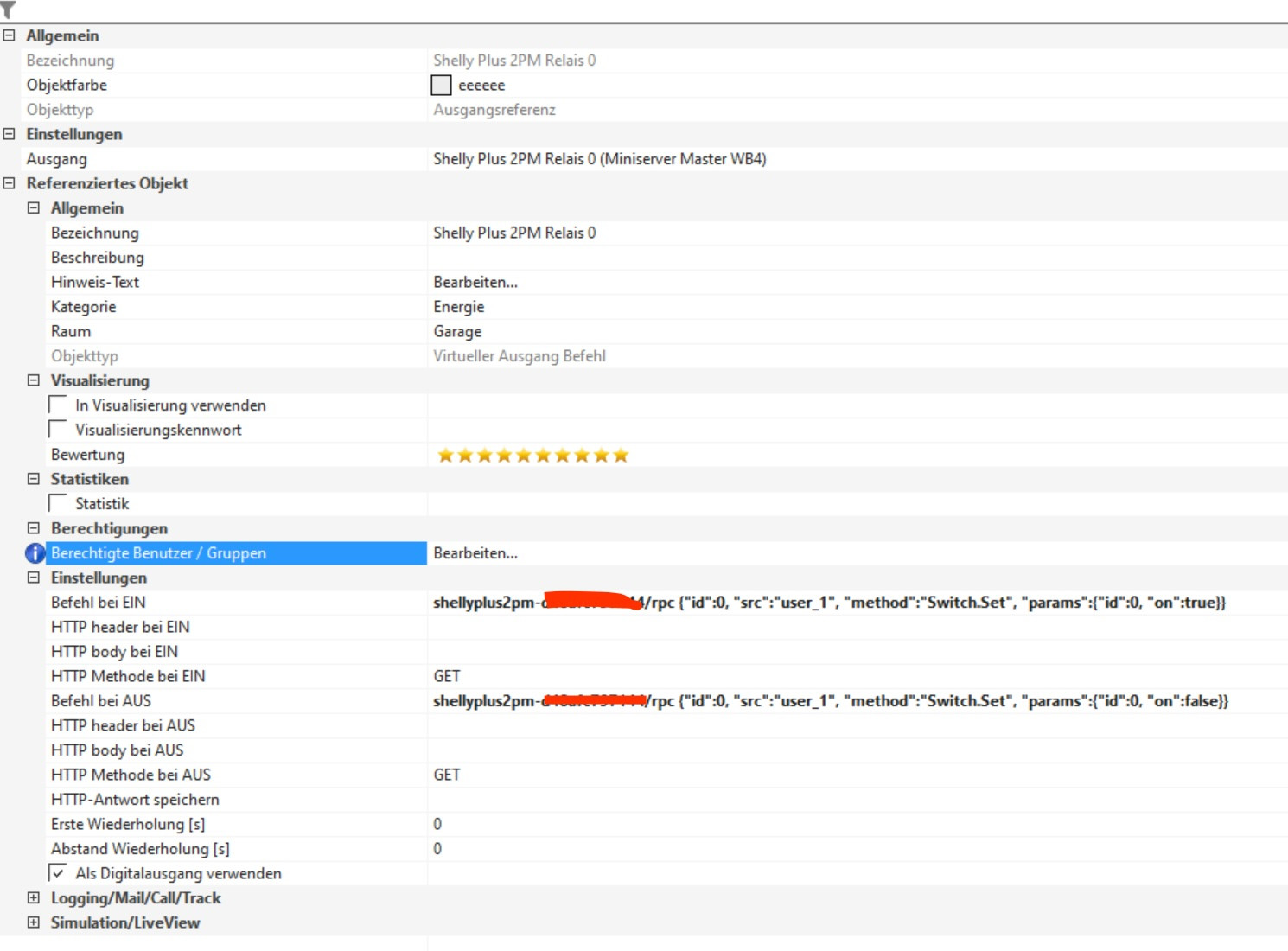
Task: Select the Ausgang label
Action: click(x=56, y=159)
